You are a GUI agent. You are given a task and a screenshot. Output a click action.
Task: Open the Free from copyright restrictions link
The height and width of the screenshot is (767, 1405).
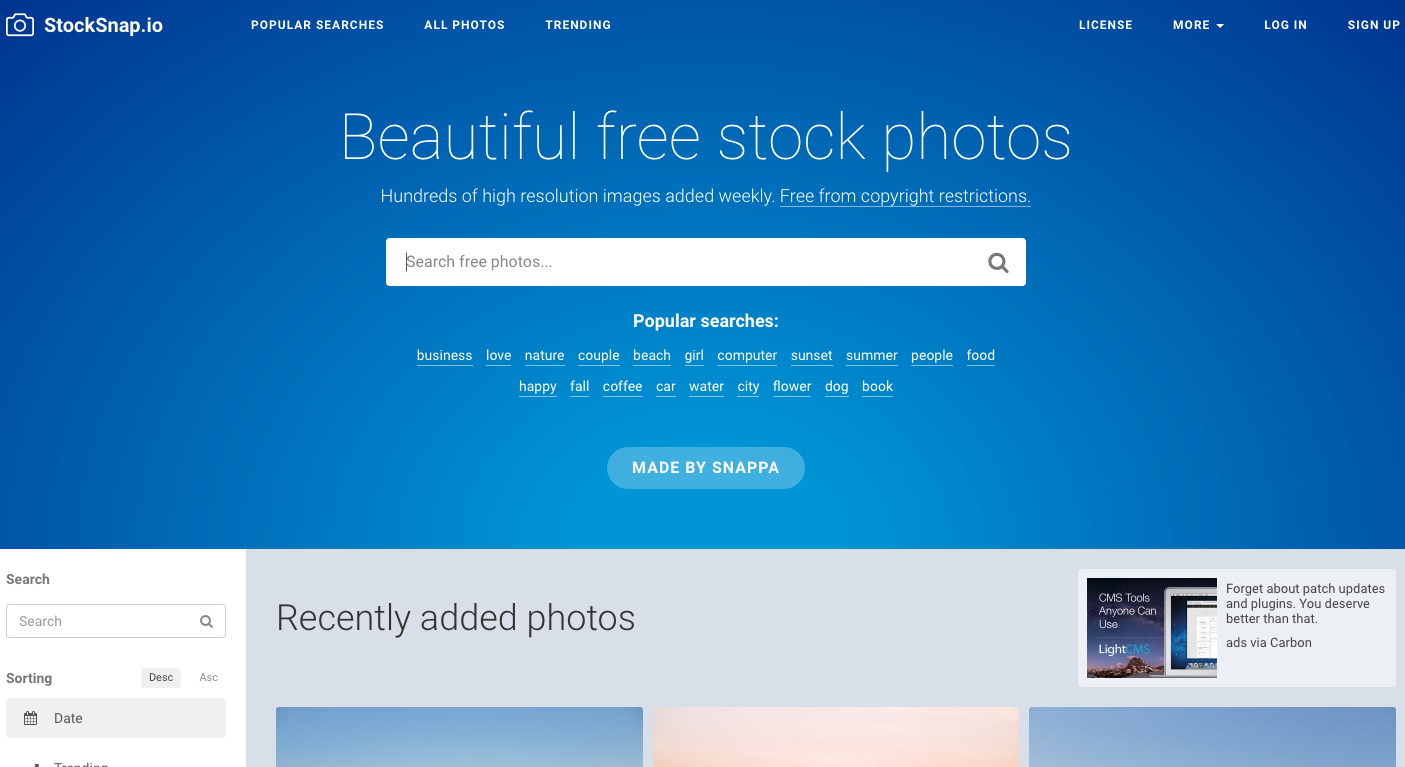[x=905, y=196]
